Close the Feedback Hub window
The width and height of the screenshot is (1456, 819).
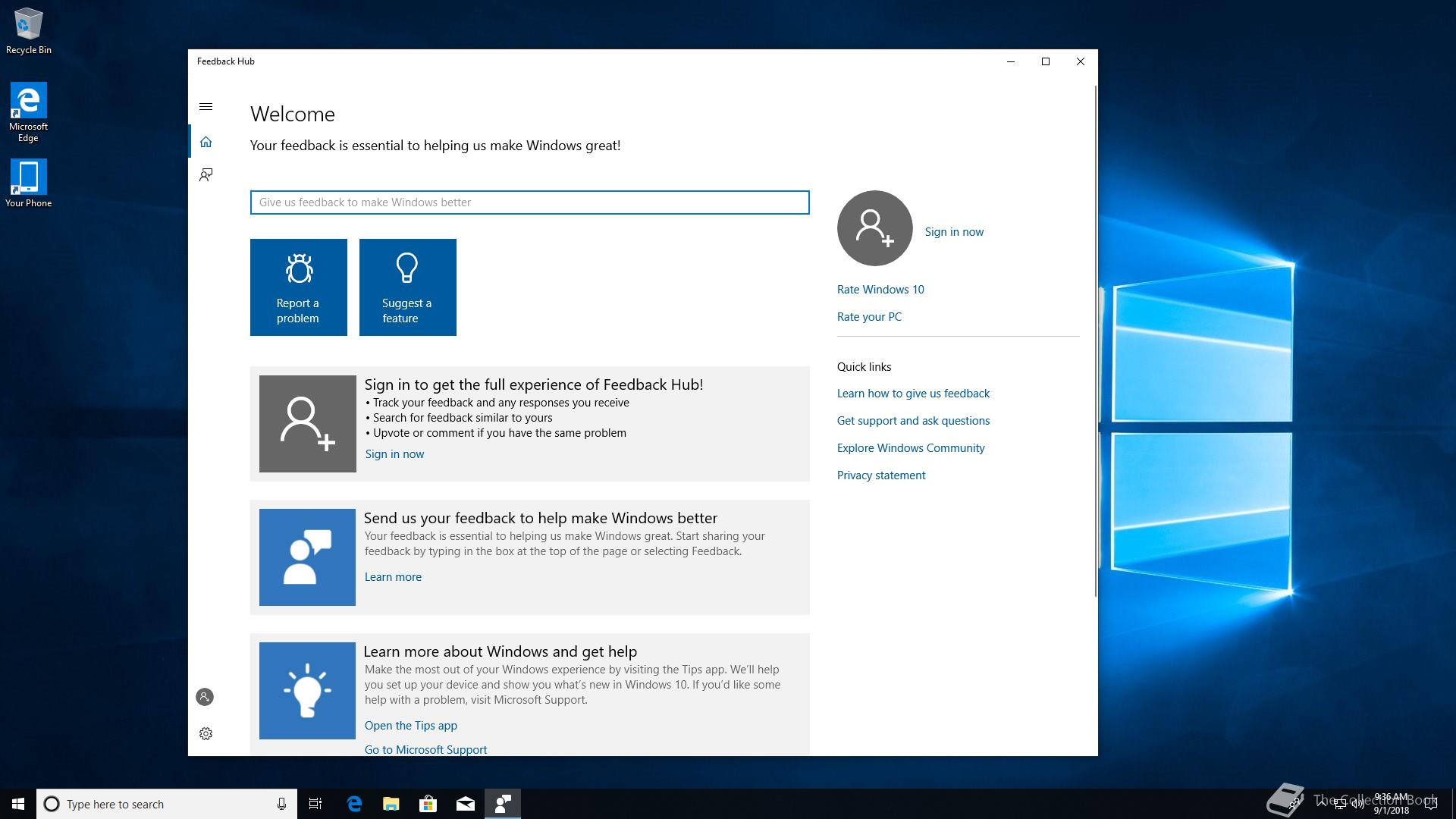1081,61
